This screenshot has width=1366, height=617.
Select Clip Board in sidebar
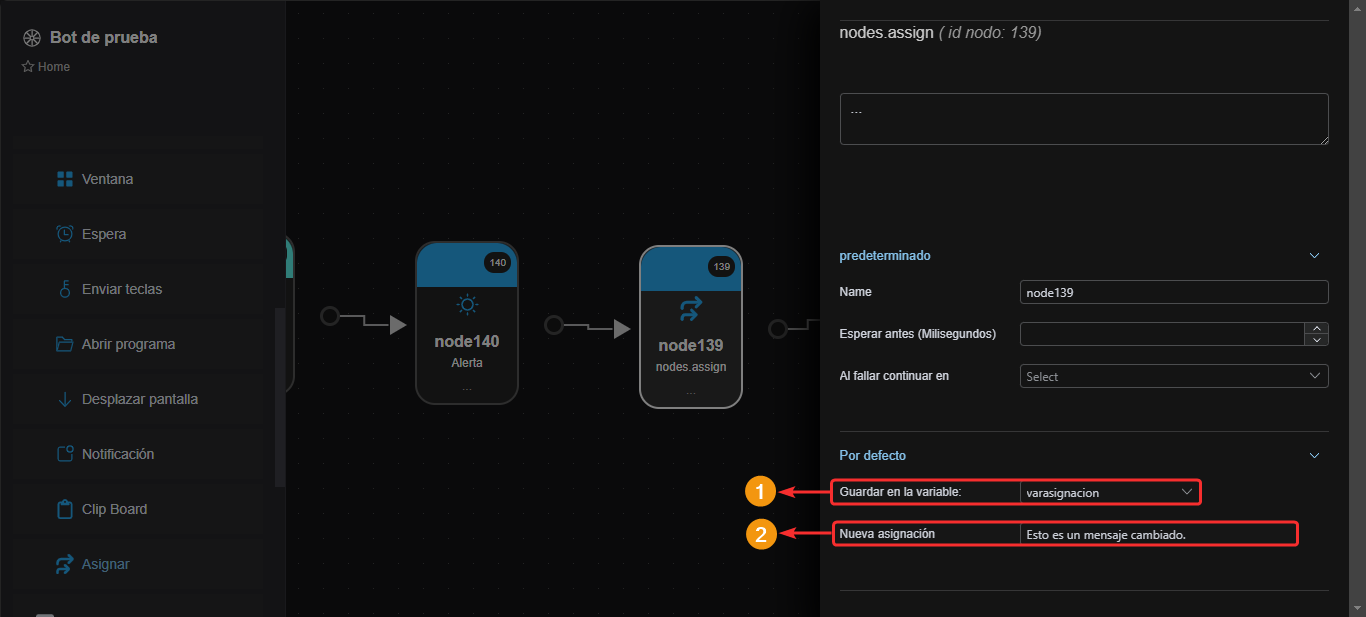pyautogui.click(x=140, y=509)
